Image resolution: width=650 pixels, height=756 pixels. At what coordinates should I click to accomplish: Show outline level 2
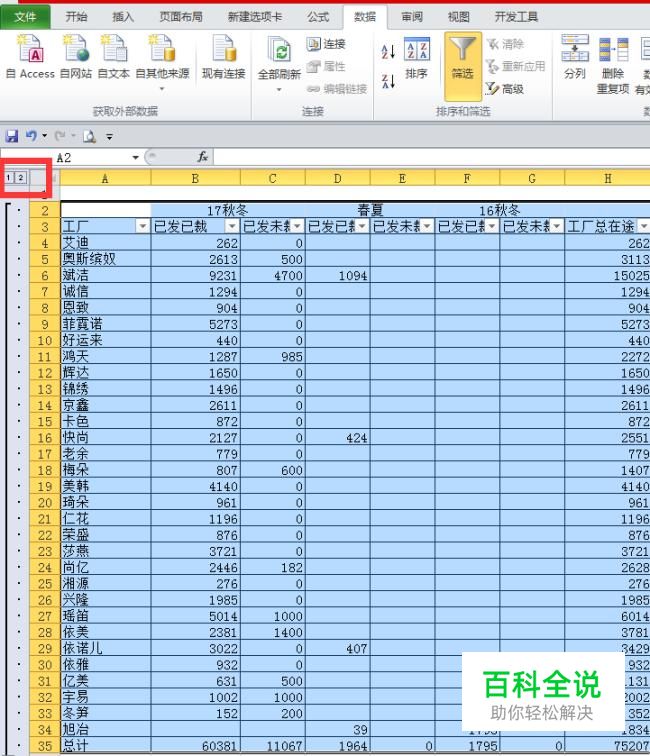point(20,178)
